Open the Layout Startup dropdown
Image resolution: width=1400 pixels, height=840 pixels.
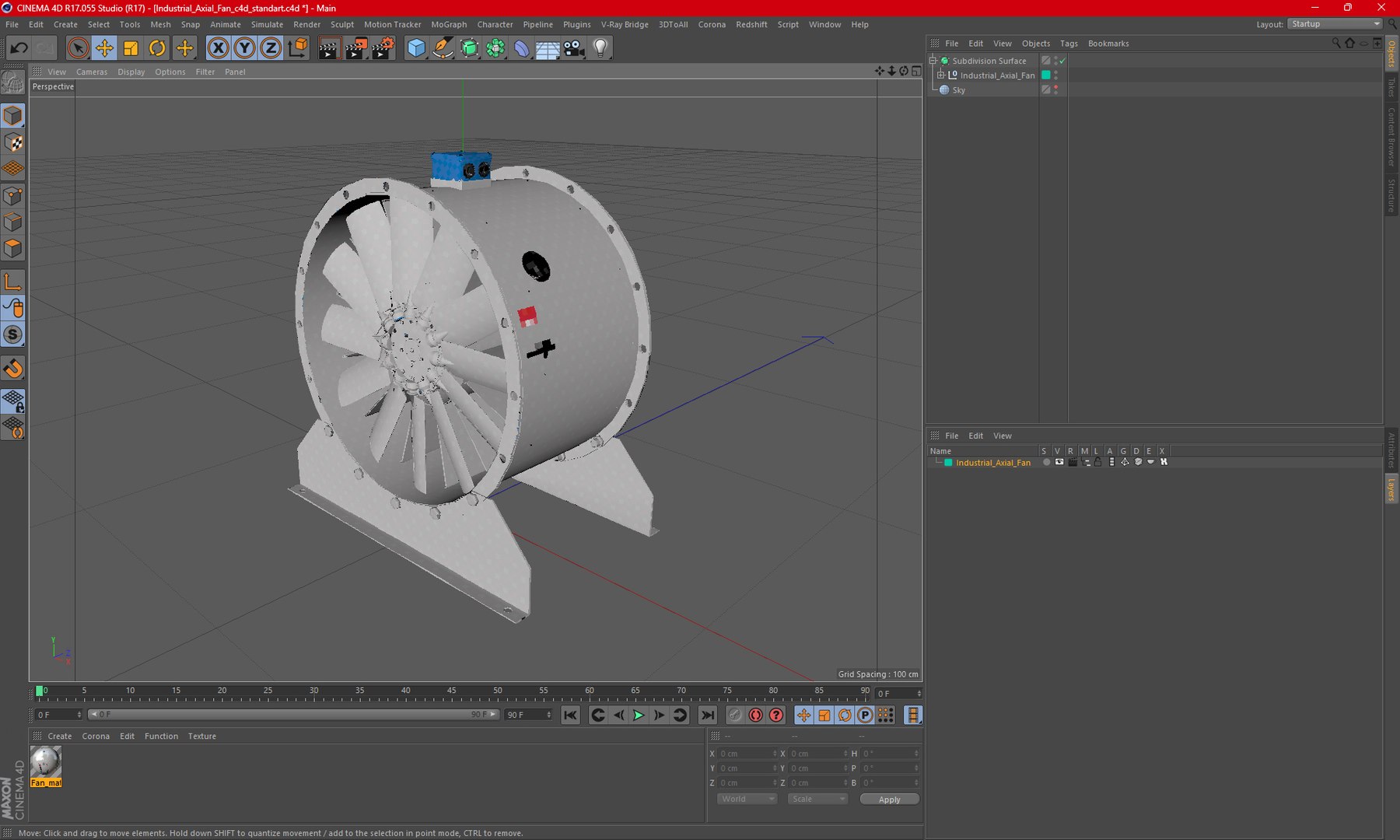coord(1335,24)
